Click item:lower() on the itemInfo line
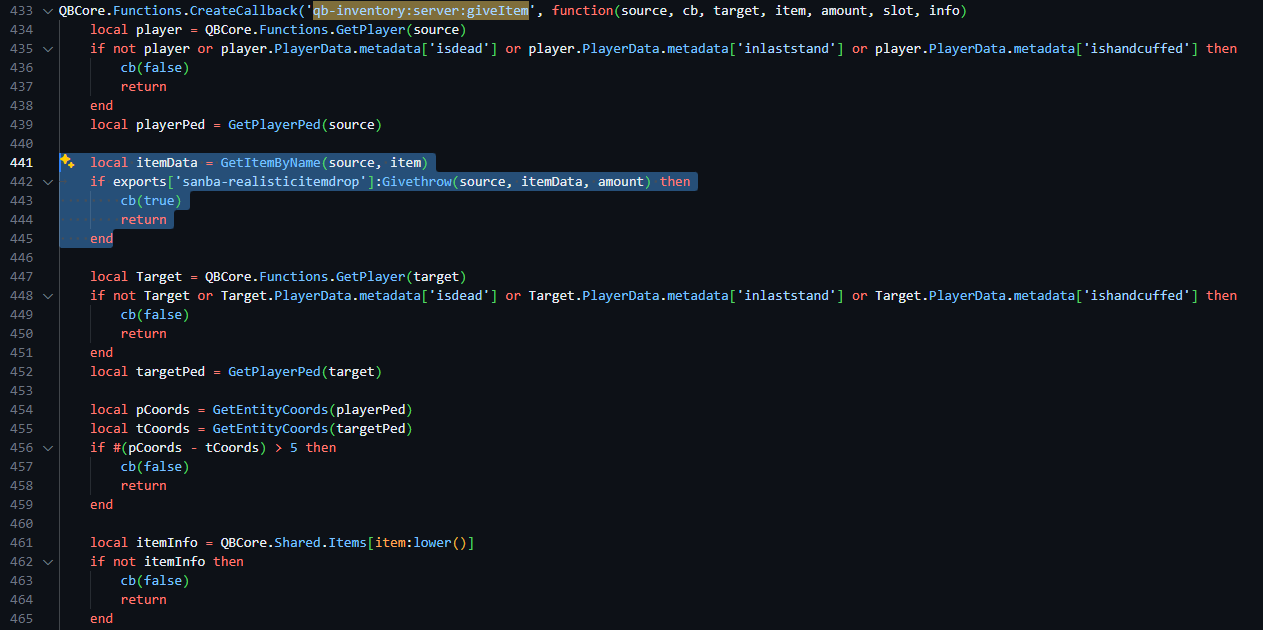This screenshot has width=1263, height=630. pos(420,543)
